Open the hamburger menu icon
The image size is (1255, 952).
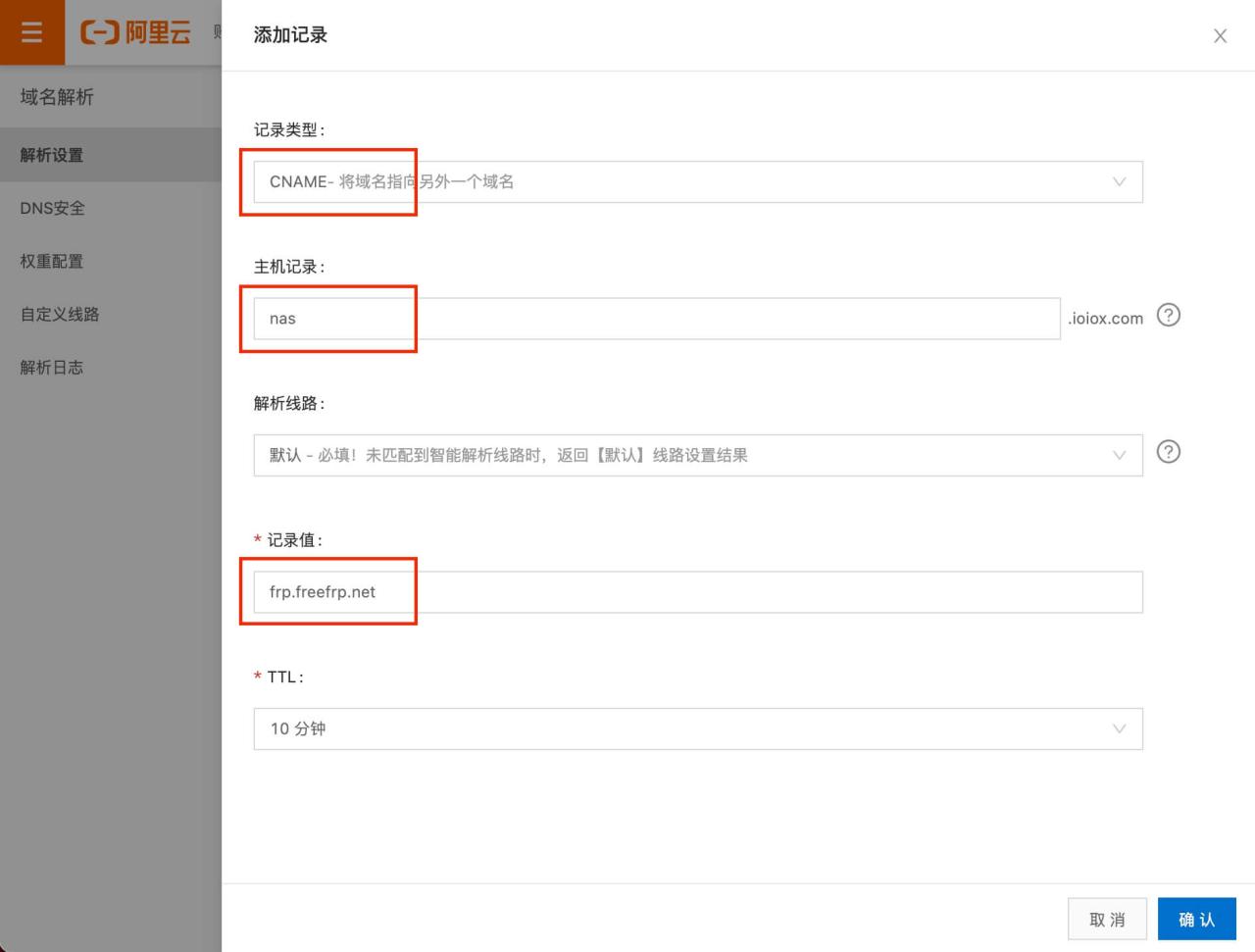[31, 32]
